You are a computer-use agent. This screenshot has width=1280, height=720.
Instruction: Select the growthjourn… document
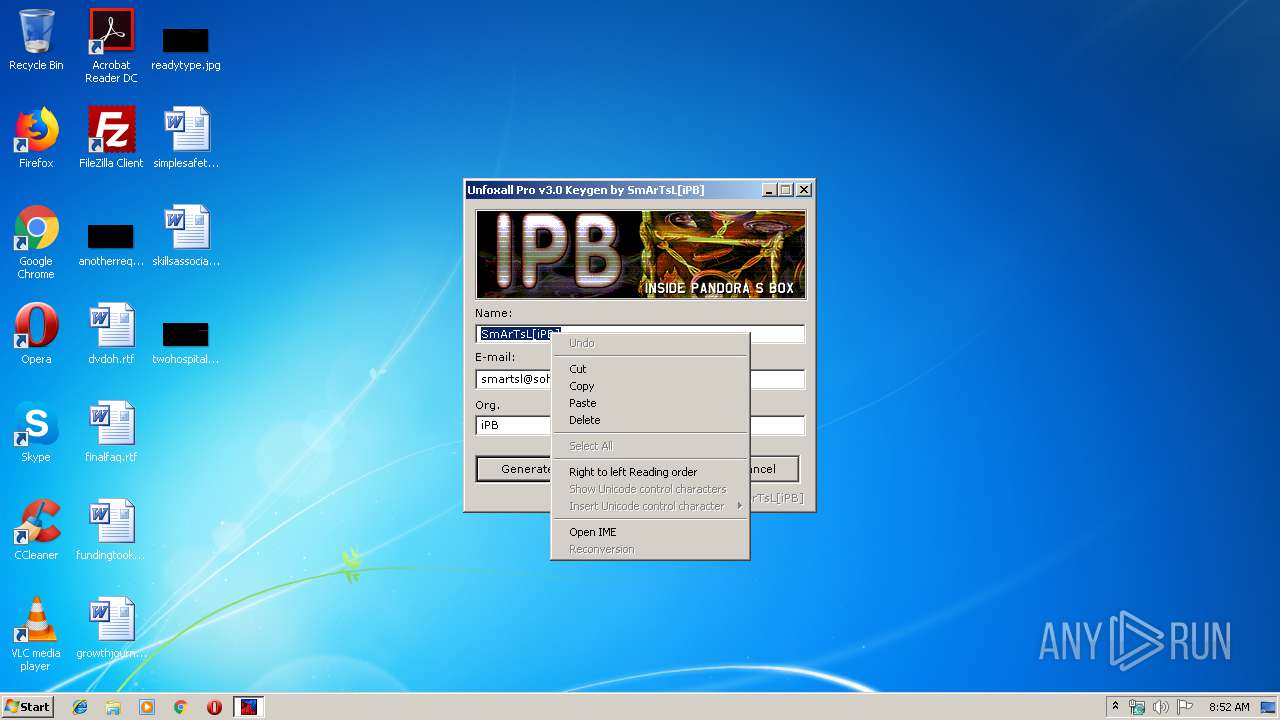[111, 628]
